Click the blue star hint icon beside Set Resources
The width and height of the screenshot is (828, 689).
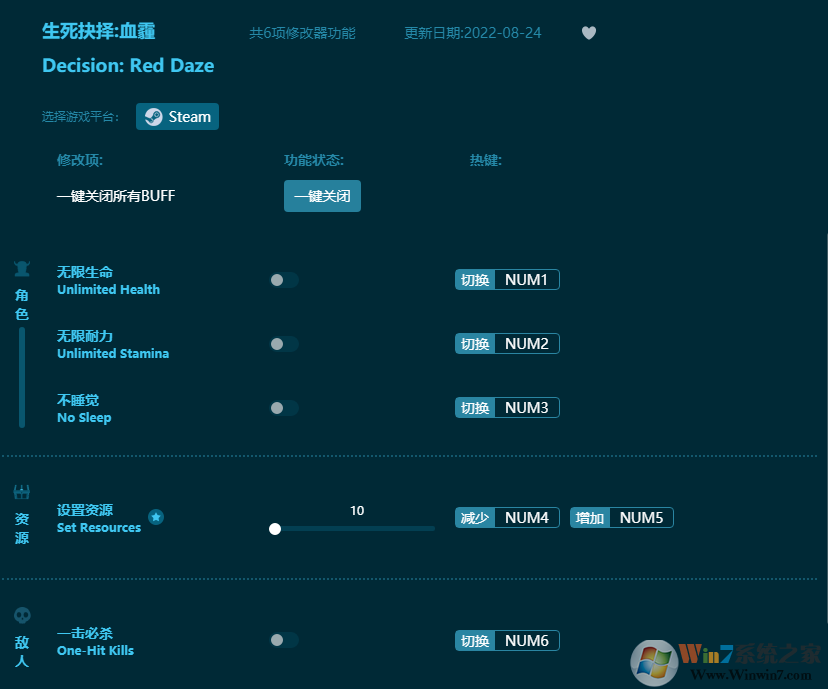(156, 518)
